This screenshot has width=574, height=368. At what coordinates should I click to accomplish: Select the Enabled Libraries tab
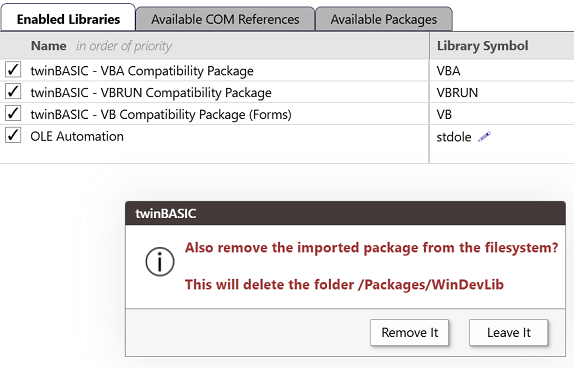[68, 18]
